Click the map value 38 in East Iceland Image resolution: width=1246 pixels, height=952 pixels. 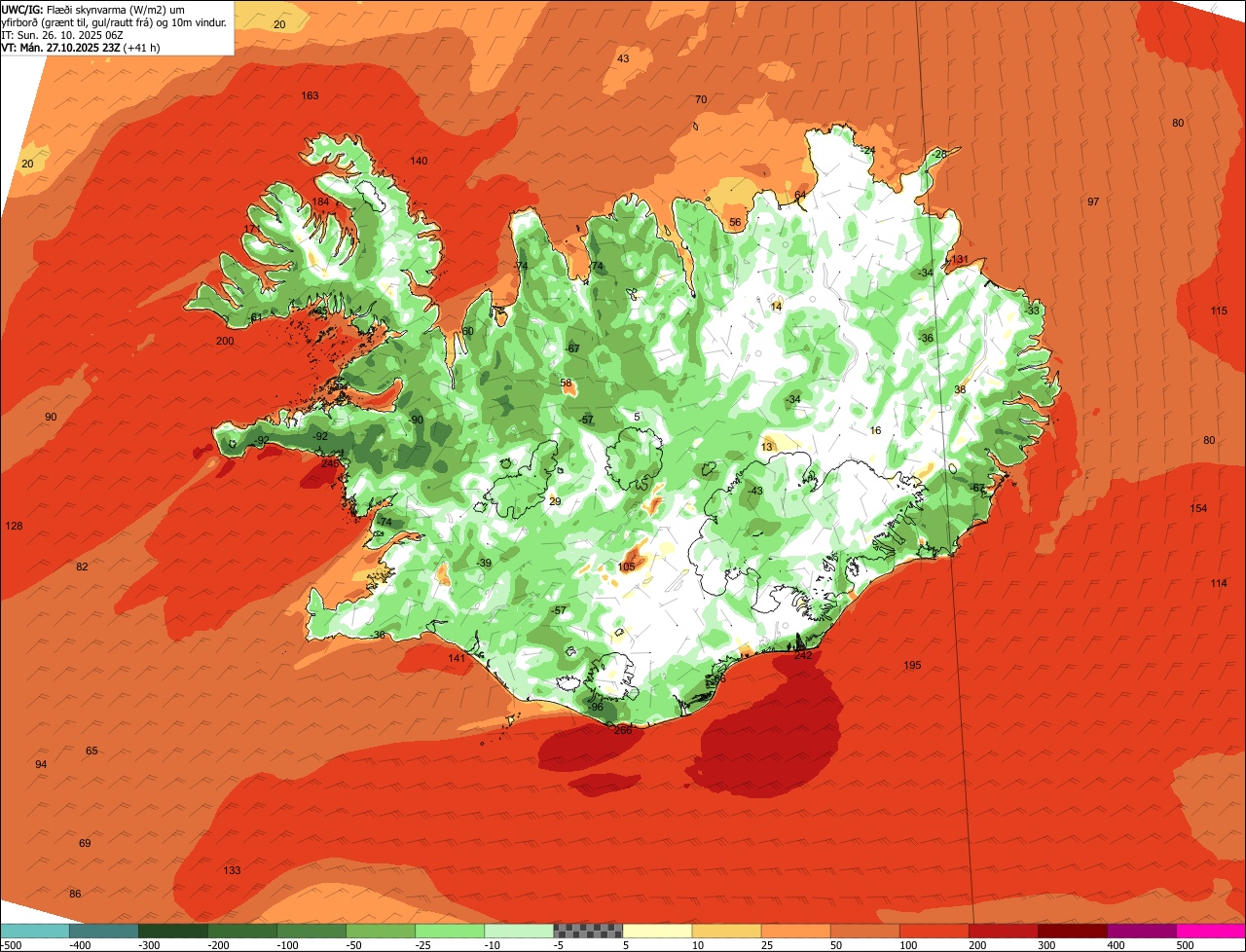[960, 389]
